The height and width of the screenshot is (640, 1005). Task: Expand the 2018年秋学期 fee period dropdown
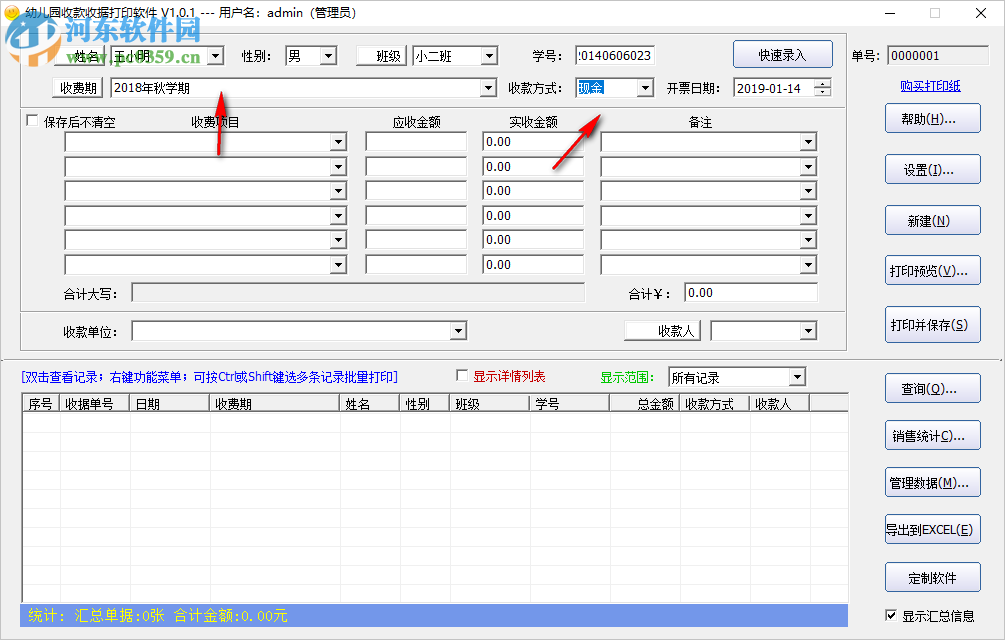point(488,88)
